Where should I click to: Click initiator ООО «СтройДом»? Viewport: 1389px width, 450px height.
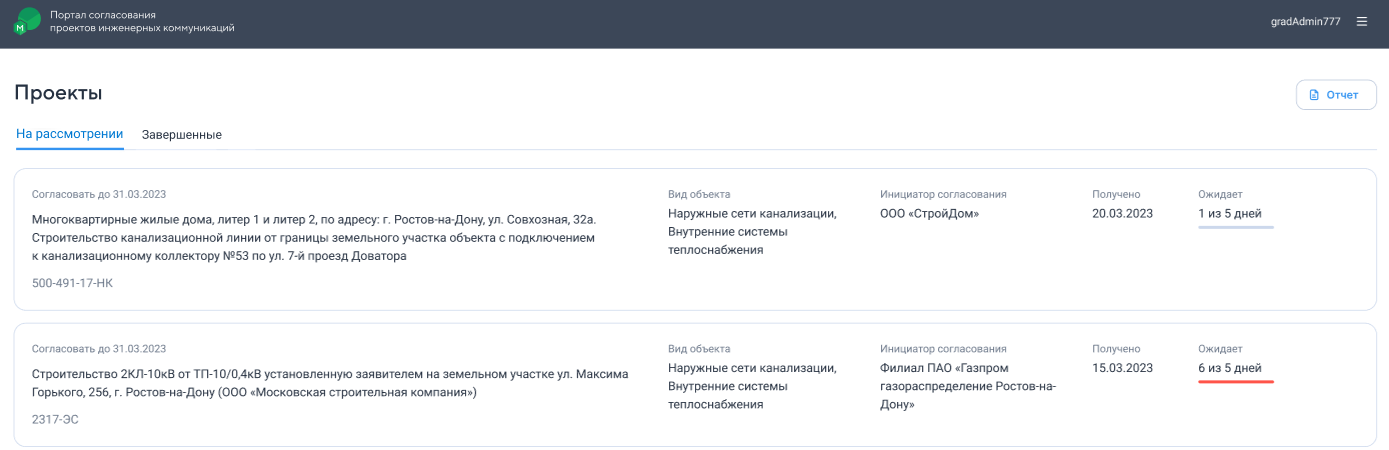pyautogui.click(x=929, y=213)
